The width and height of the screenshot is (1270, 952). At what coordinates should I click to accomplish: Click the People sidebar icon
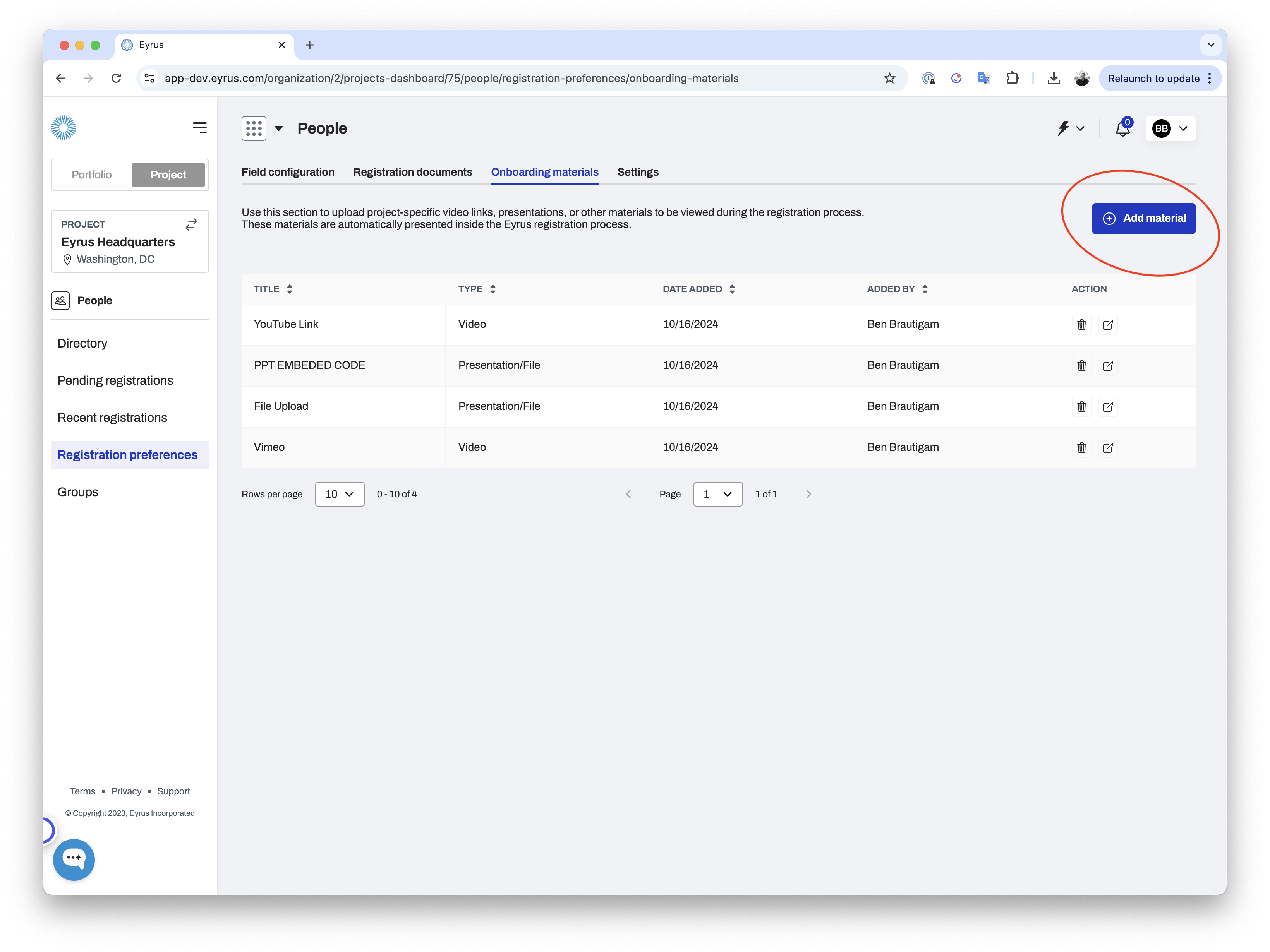tap(60, 301)
